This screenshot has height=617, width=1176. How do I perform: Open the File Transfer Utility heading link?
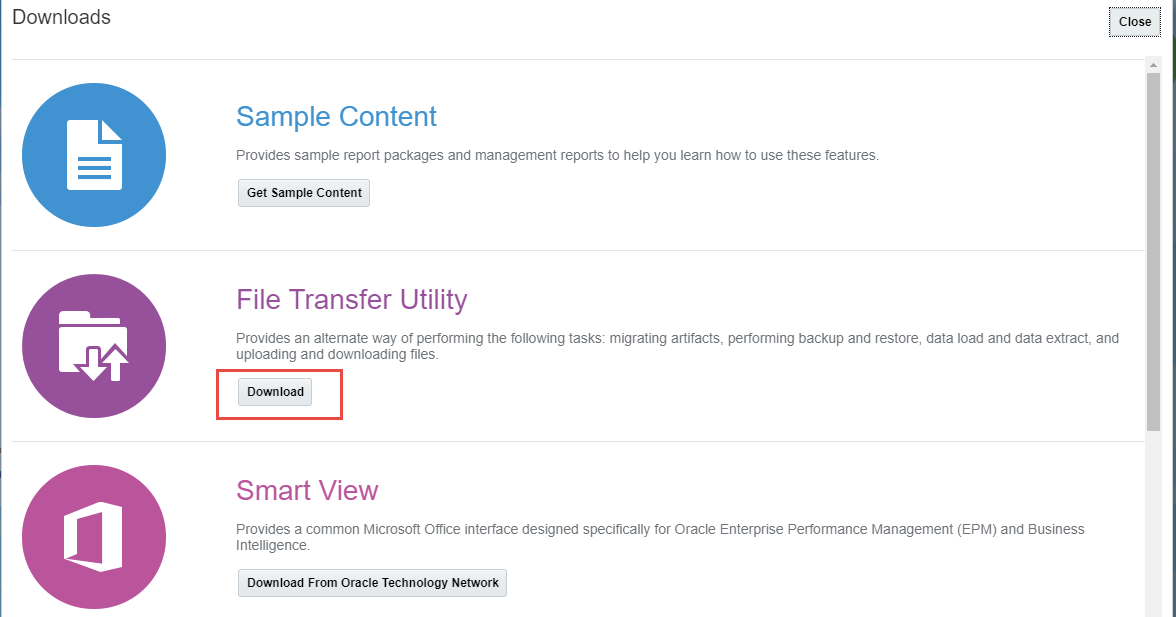click(x=351, y=299)
